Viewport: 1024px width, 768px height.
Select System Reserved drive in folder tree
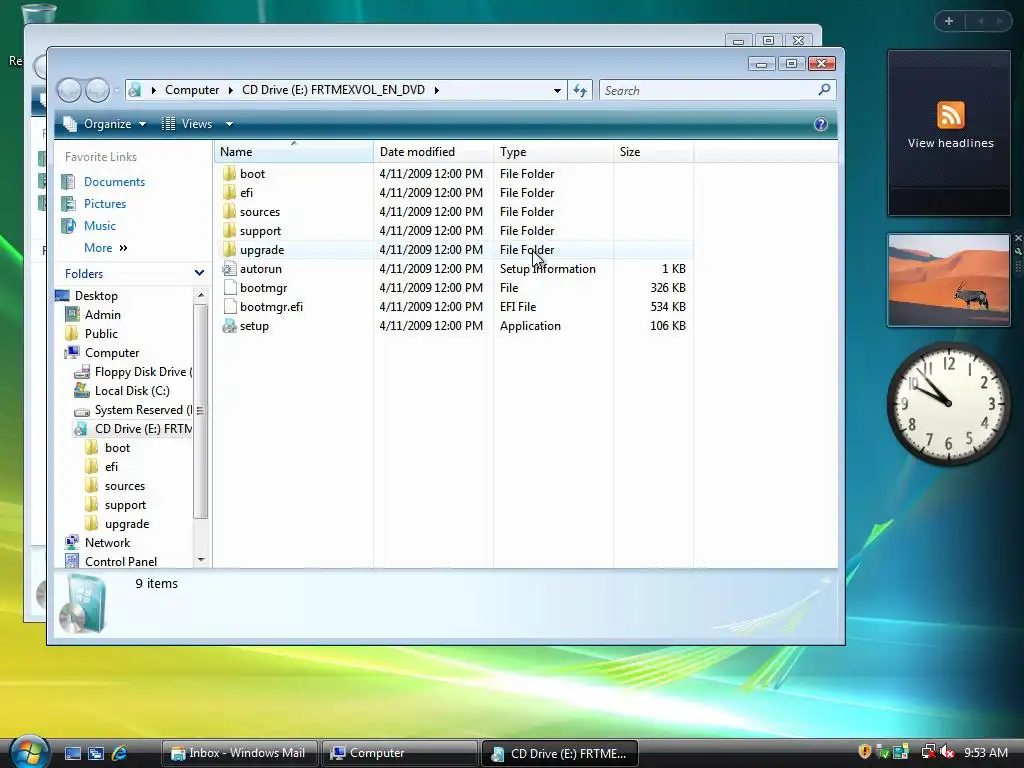click(142, 409)
